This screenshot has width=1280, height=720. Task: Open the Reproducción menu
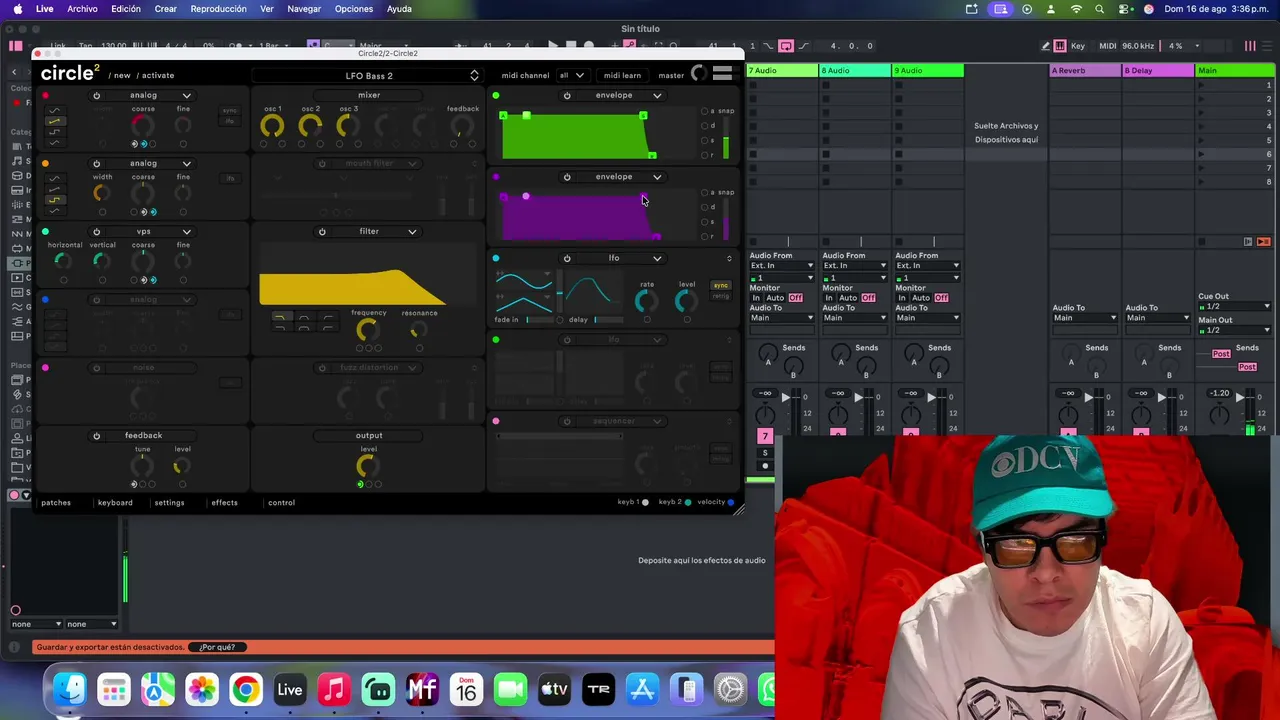pos(218,9)
